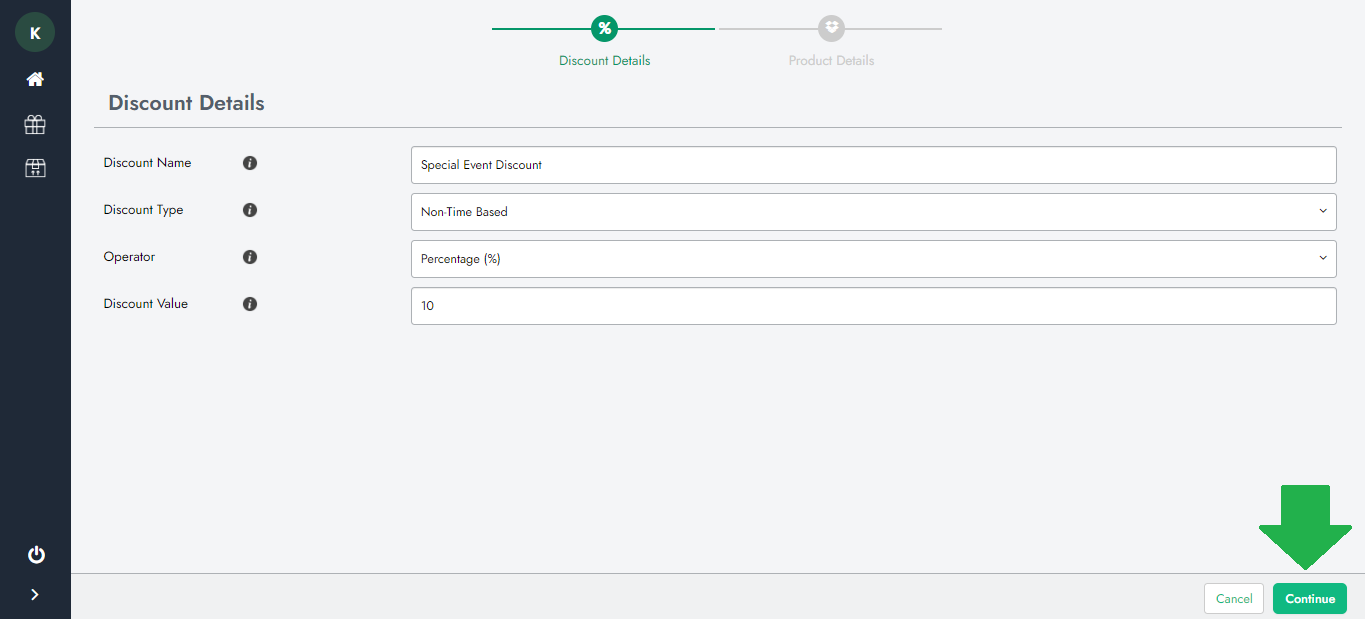The width and height of the screenshot is (1365, 619).
Task: Click the power logout icon
Action: (x=36, y=555)
